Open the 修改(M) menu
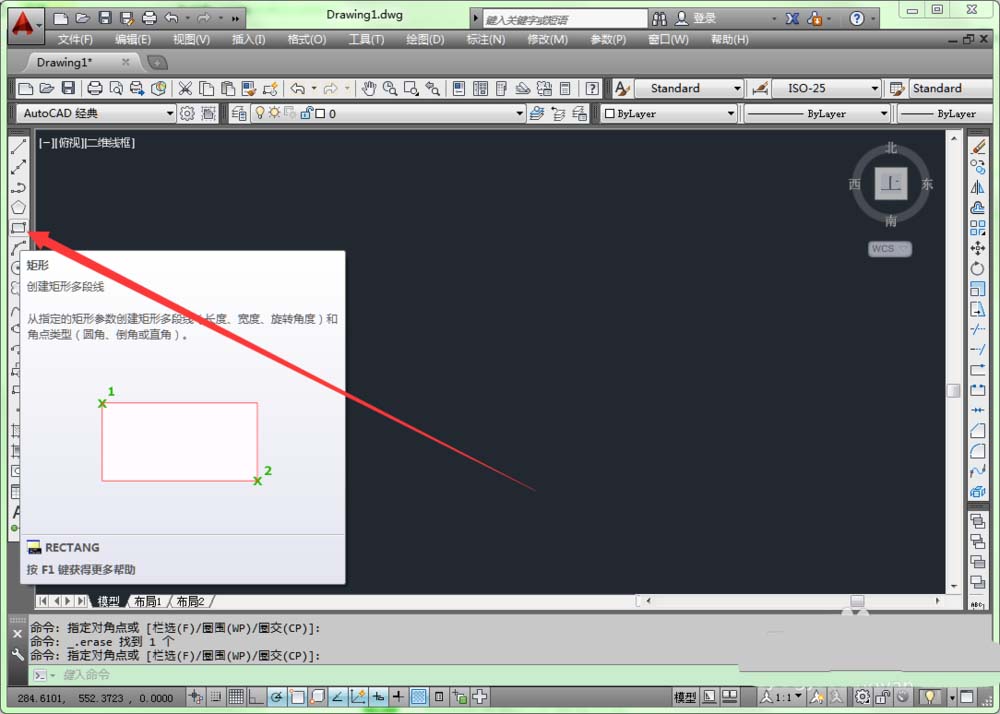The height and width of the screenshot is (714, 1000). tap(547, 40)
